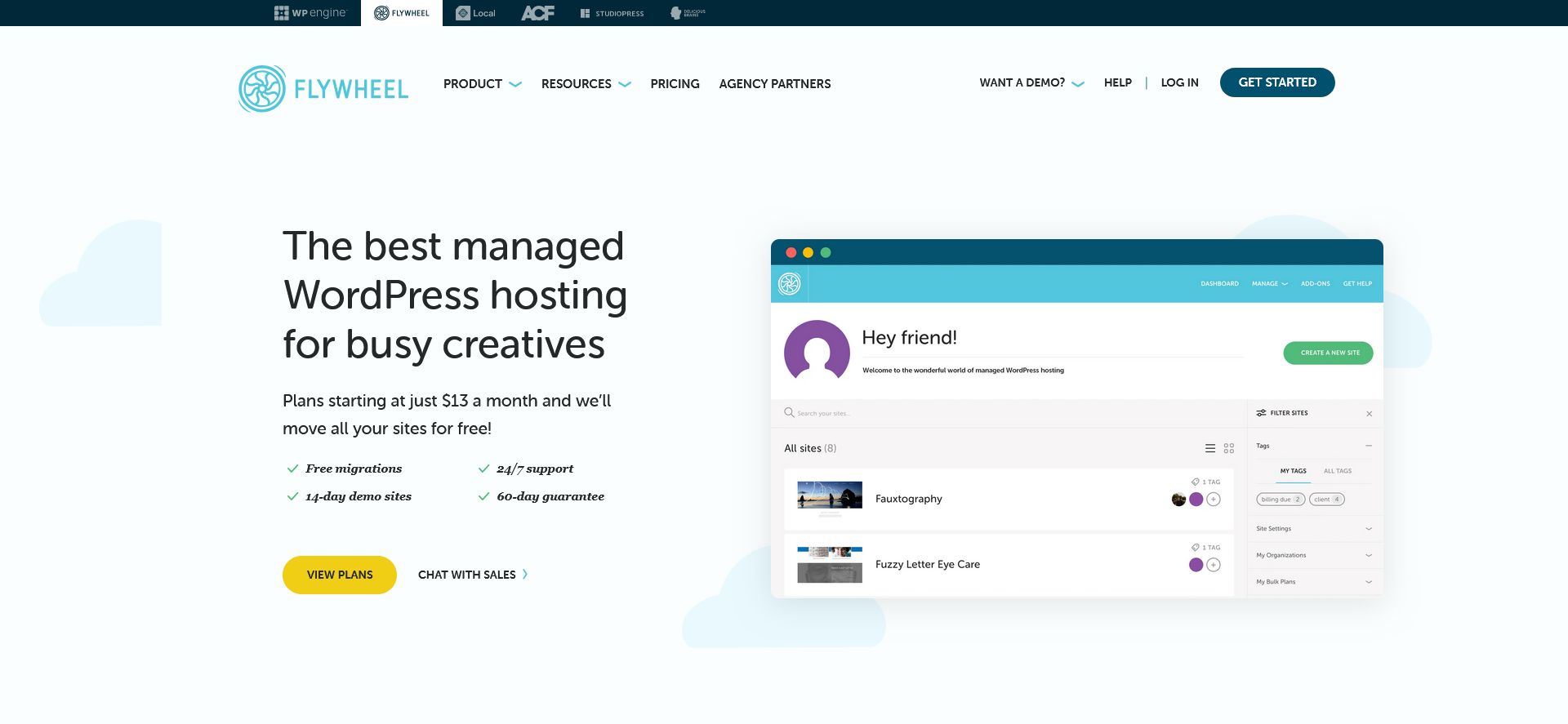This screenshot has height=724, width=1568.
Task: Add a collaborator to Fauxtography with plus icon
Action: click(1214, 500)
